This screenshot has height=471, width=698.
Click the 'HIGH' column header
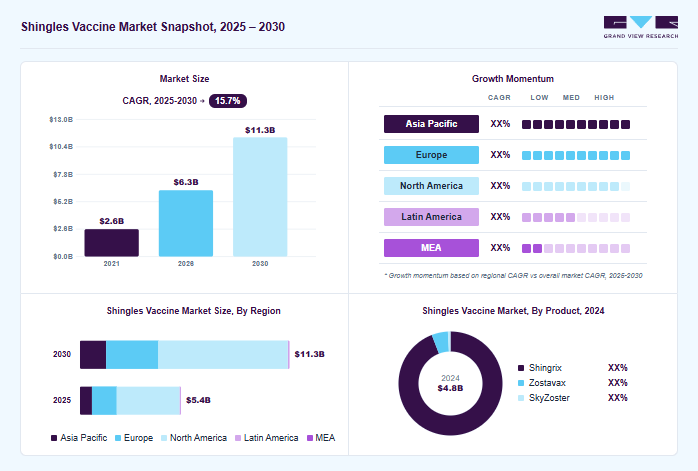(x=604, y=97)
